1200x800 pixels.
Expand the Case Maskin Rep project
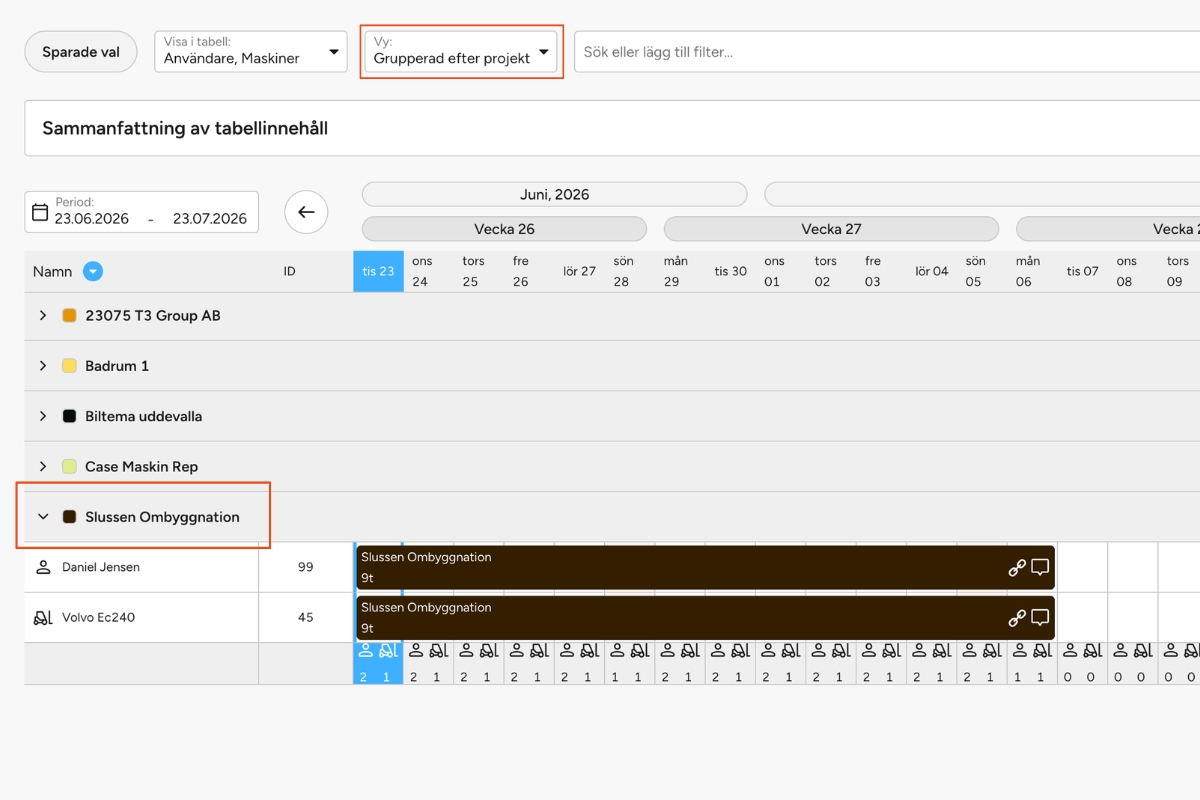[43, 466]
